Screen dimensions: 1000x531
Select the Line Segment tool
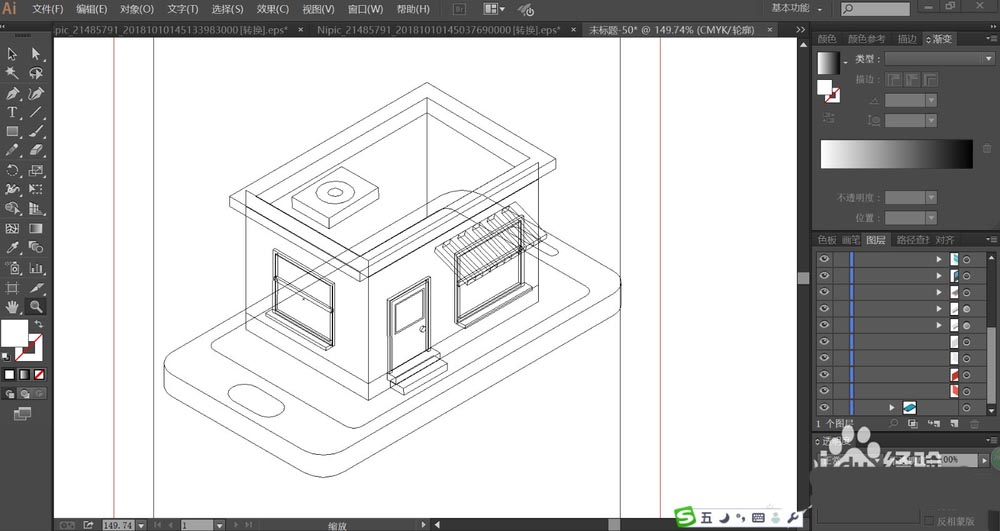click(x=36, y=113)
